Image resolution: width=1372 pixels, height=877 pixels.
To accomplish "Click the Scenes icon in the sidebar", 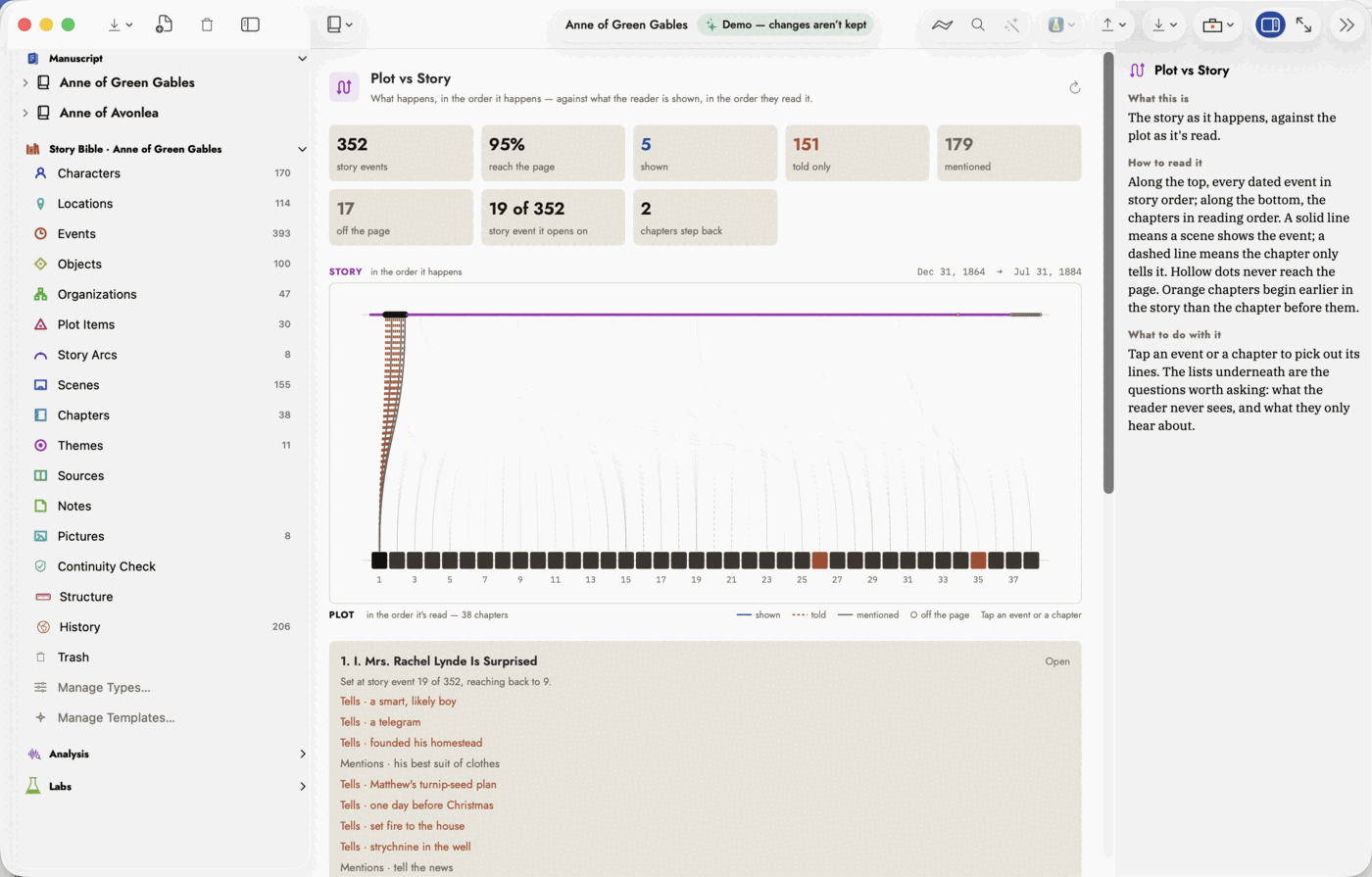I will (40, 385).
